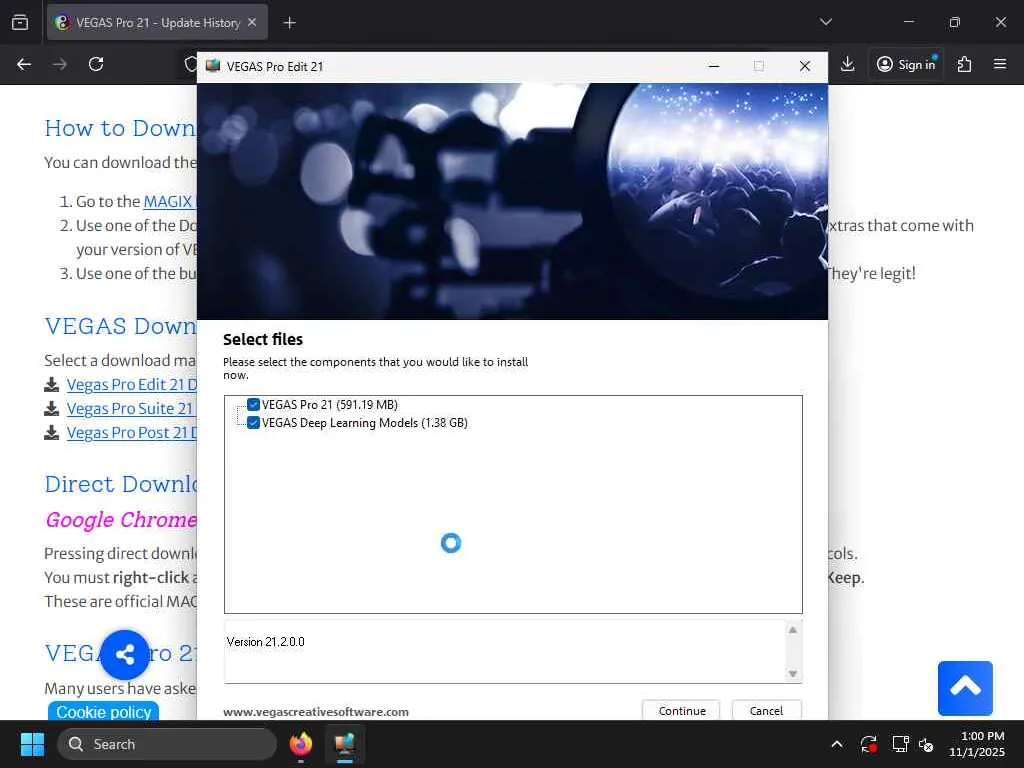Open network status tray icon
This screenshot has height=768, width=1024.
[x=901, y=744]
